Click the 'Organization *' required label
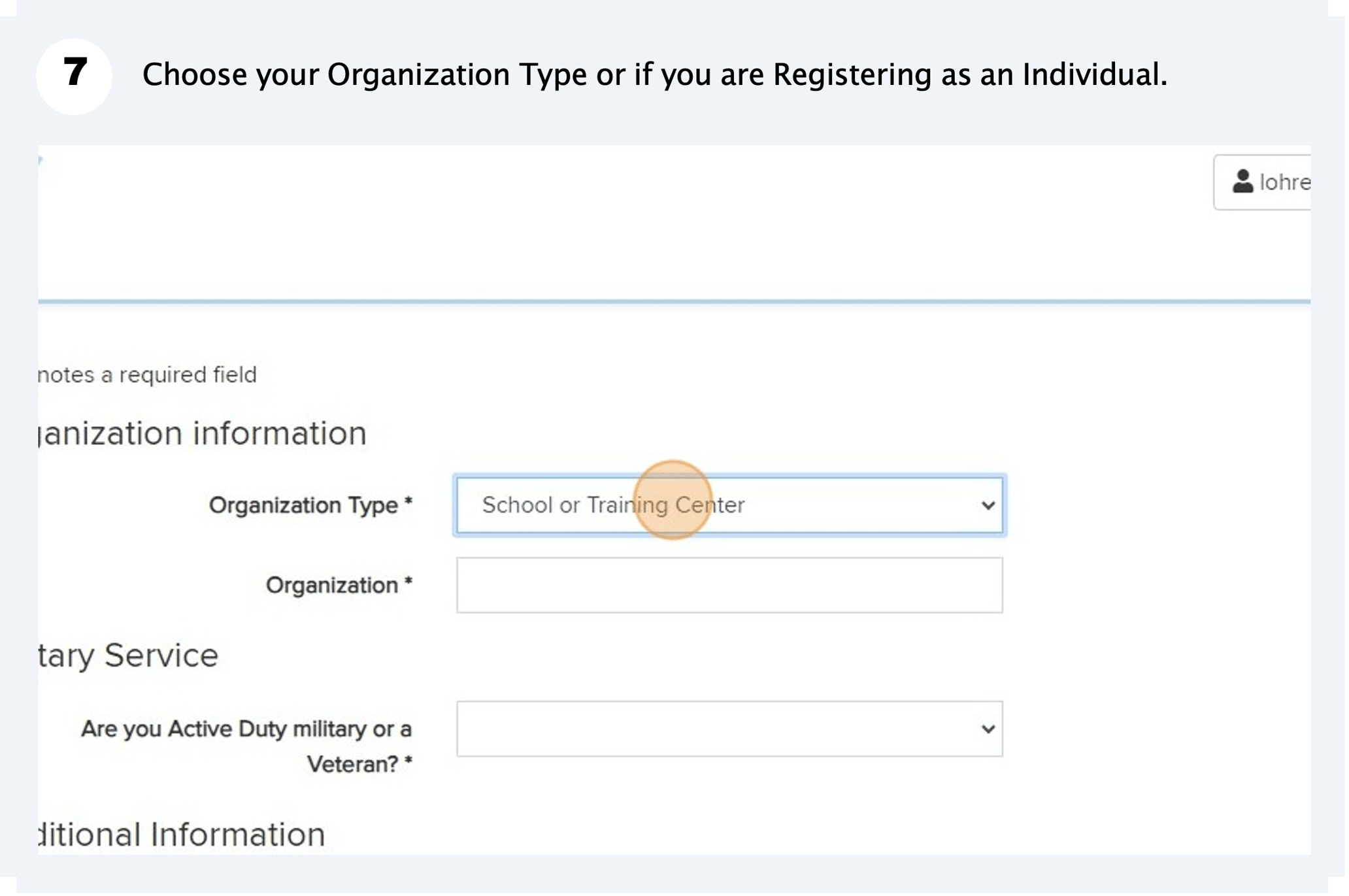1349x896 pixels. 339,585
